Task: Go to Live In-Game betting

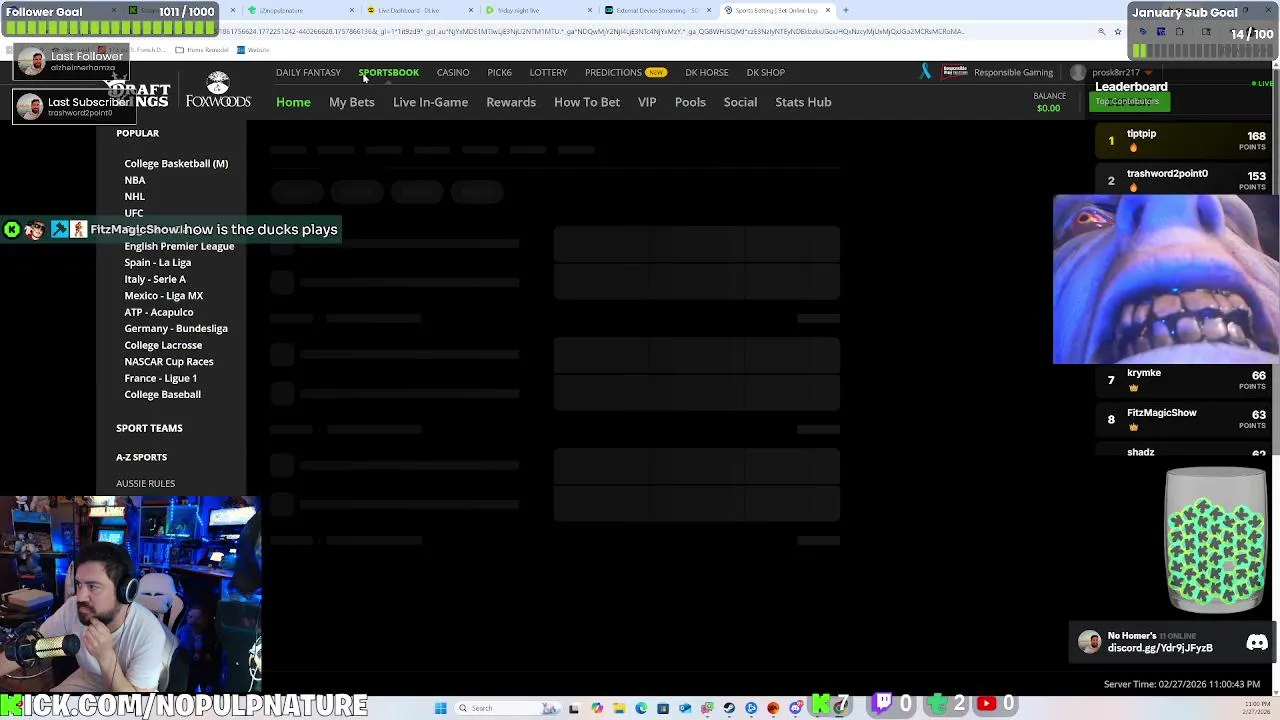Action: pos(430,102)
